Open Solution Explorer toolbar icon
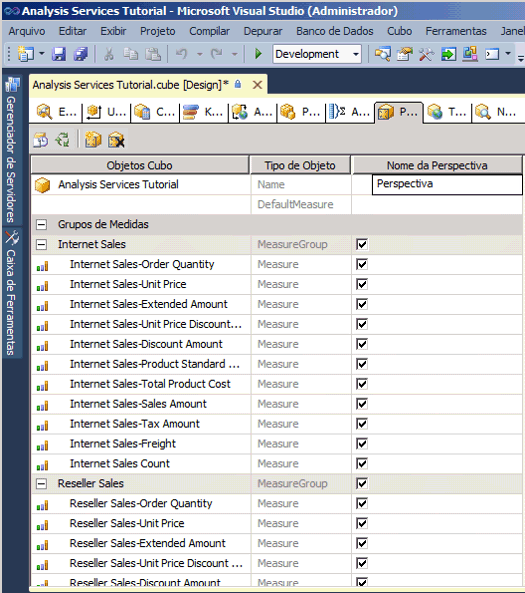 click(383, 54)
